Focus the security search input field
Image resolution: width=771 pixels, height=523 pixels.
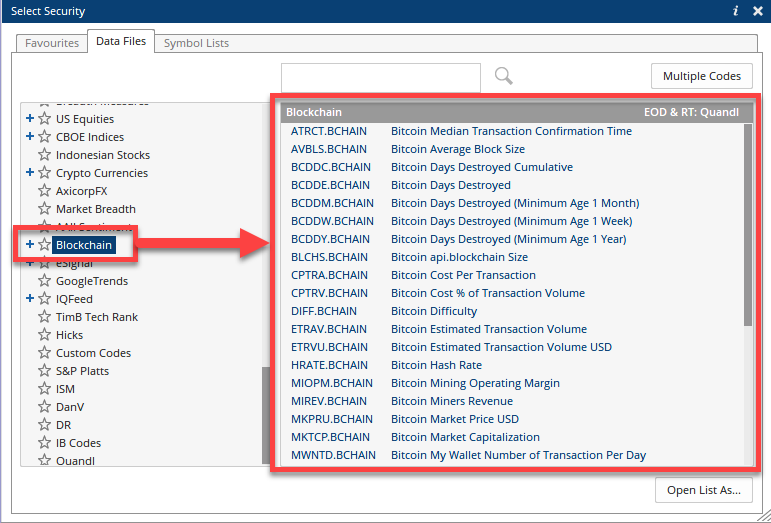tap(381, 77)
